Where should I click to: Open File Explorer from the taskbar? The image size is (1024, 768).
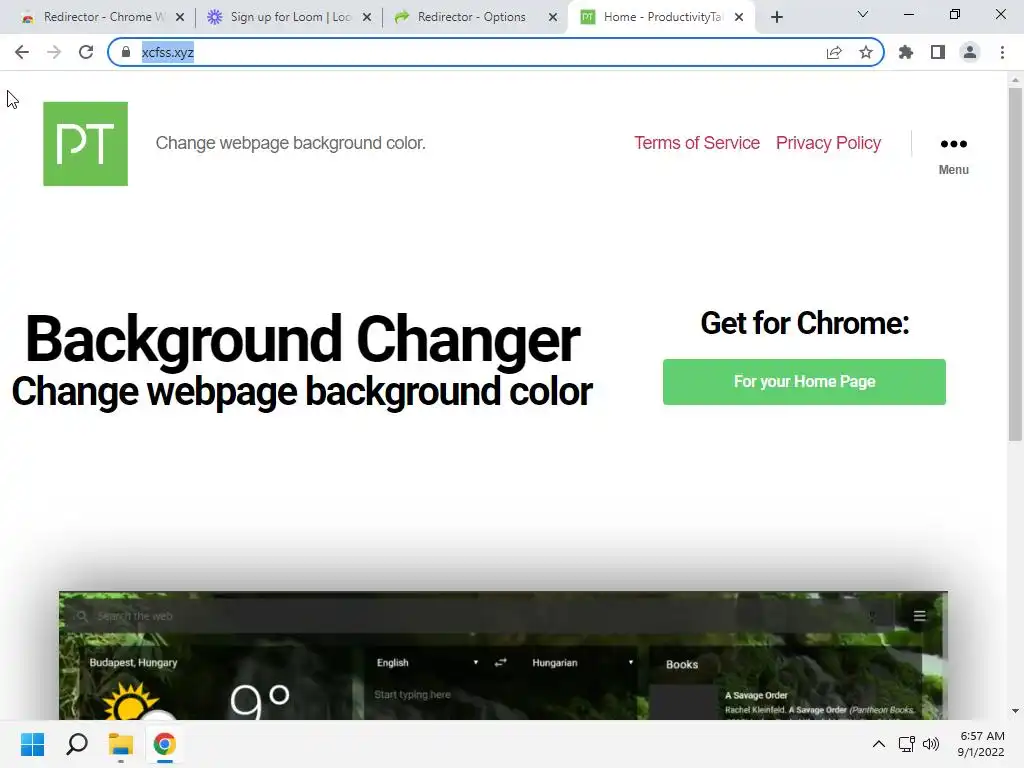pyautogui.click(x=121, y=744)
